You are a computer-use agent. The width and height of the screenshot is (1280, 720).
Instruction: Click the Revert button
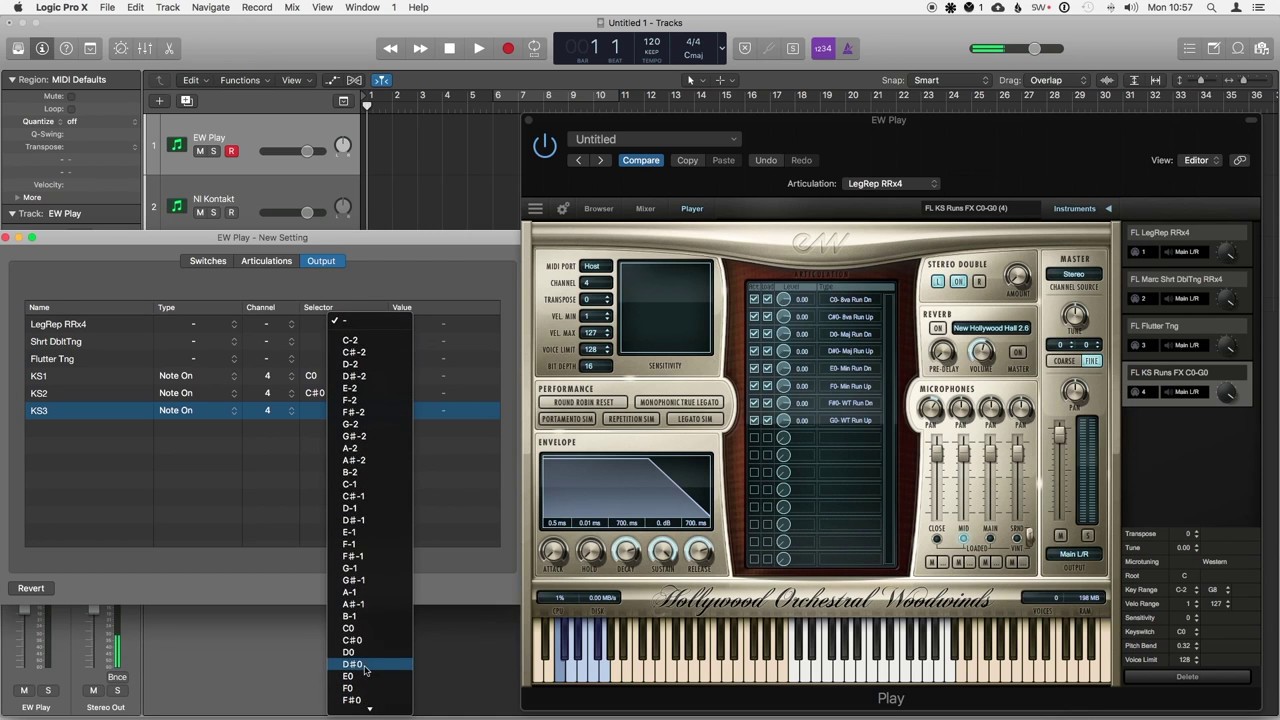tap(31, 588)
